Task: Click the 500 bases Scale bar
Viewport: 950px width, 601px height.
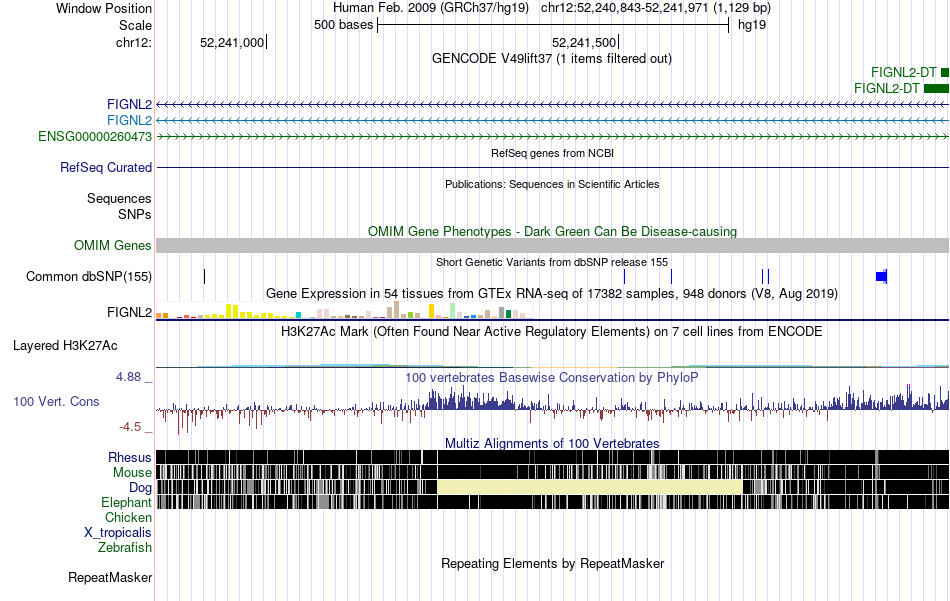Action: tap(553, 25)
